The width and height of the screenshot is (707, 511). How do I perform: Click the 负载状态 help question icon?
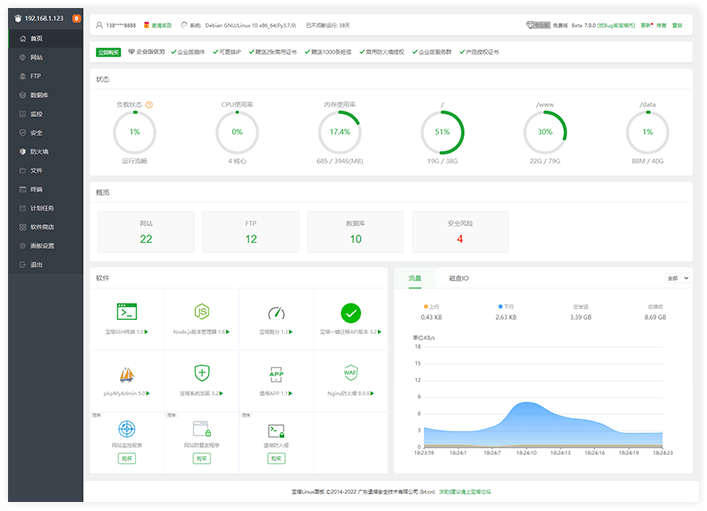pos(150,104)
